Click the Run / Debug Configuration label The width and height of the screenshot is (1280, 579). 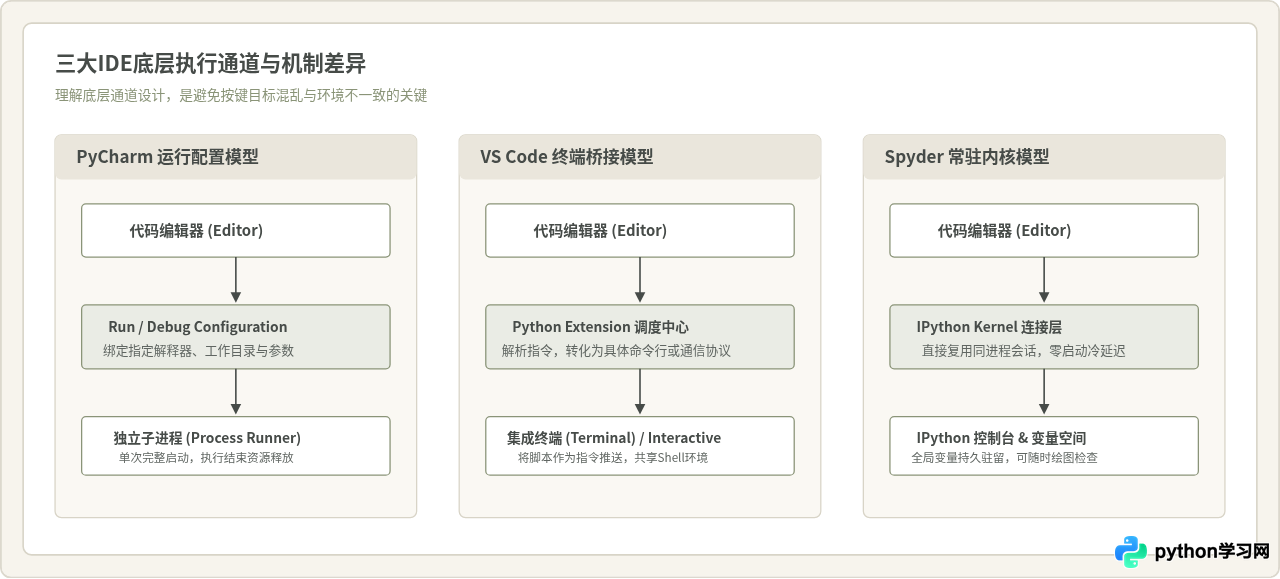click(198, 327)
